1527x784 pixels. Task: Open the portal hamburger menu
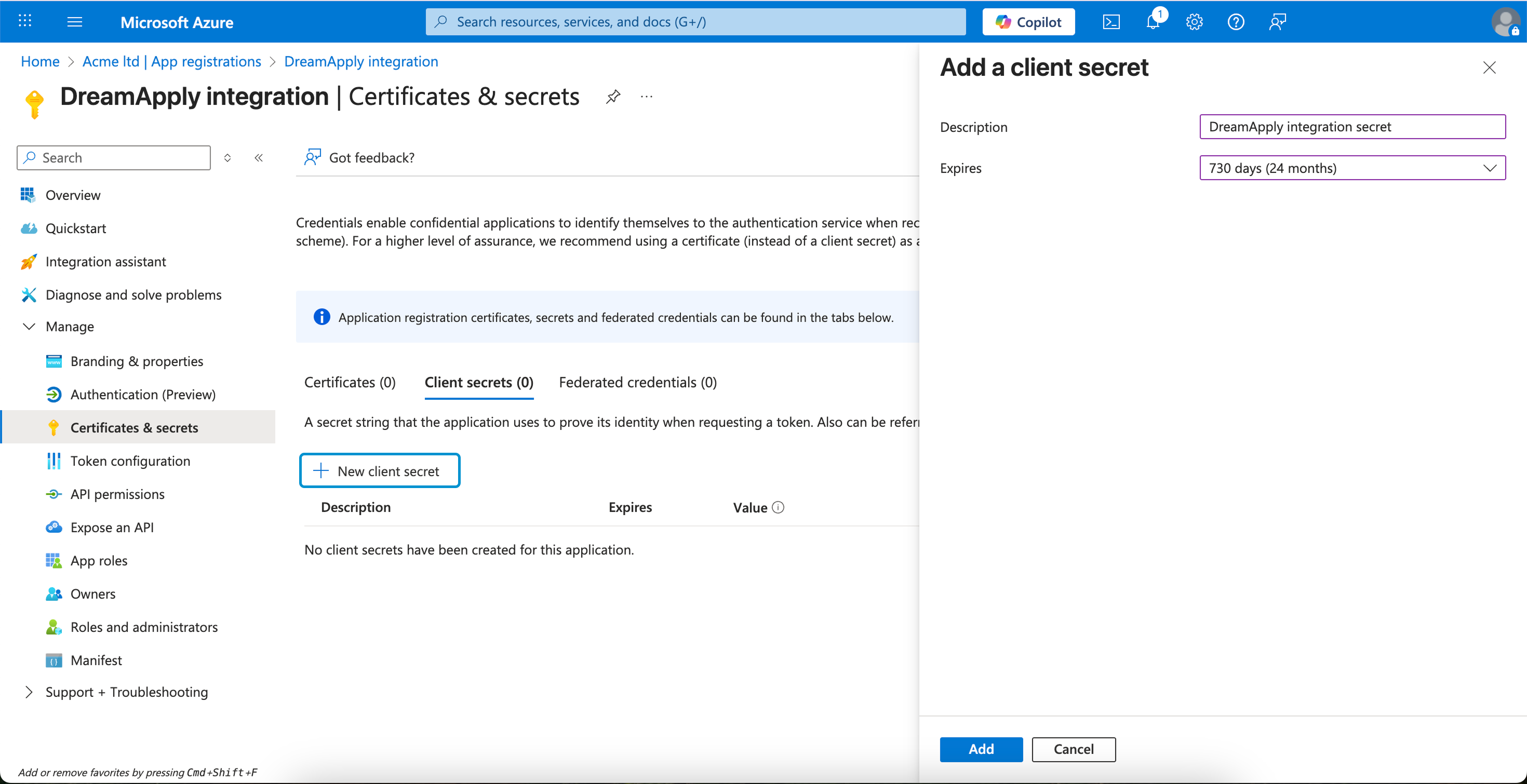[x=75, y=22]
